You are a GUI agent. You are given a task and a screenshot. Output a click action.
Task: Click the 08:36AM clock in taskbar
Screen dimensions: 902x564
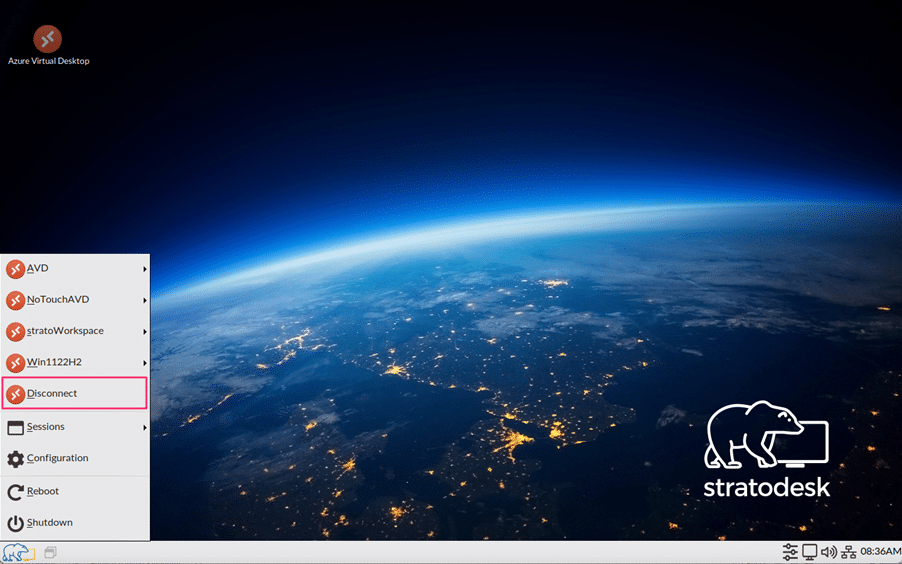(x=881, y=552)
